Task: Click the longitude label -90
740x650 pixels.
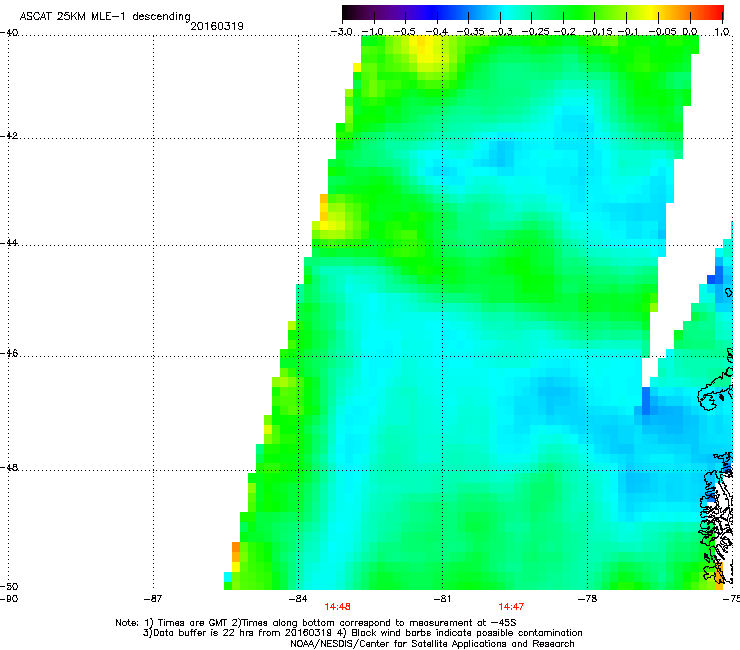Action: pos(9,599)
